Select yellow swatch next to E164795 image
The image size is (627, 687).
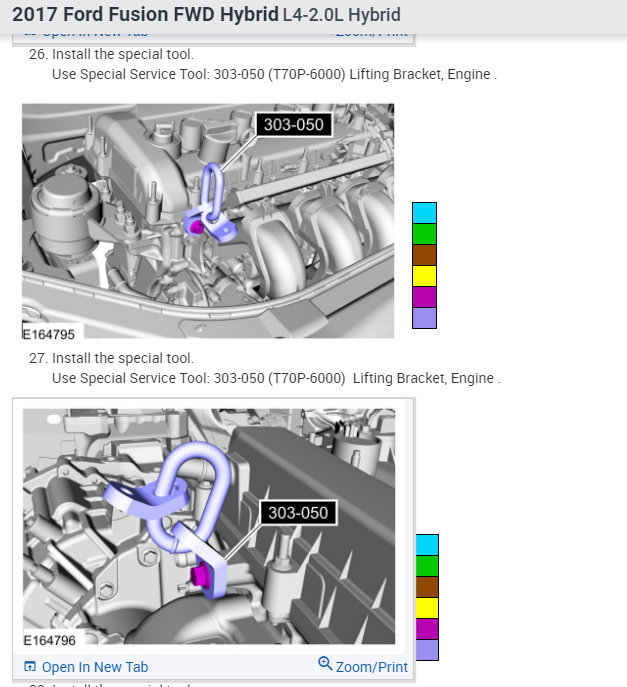pos(424,276)
